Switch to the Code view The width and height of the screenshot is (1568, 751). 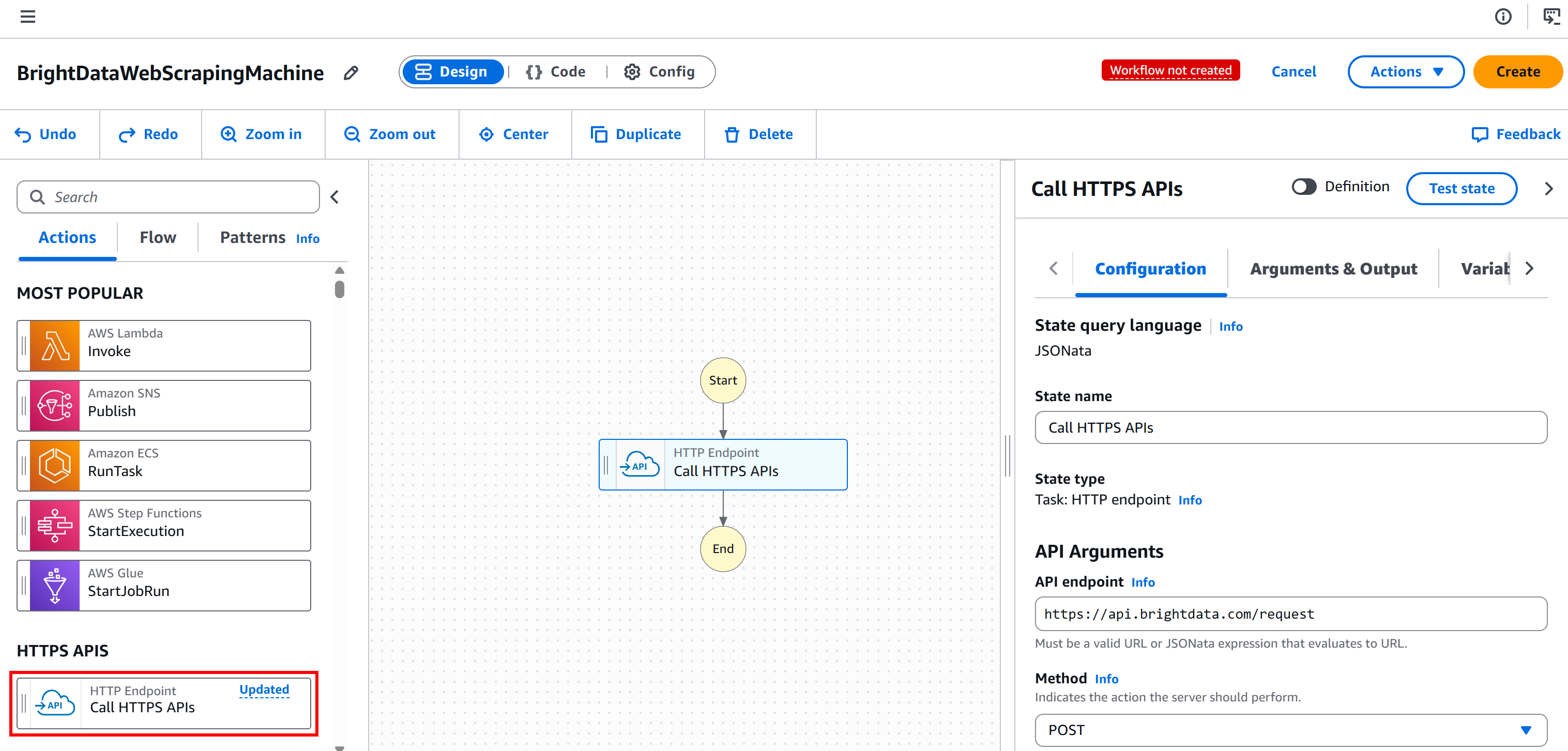[x=556, y=72]
